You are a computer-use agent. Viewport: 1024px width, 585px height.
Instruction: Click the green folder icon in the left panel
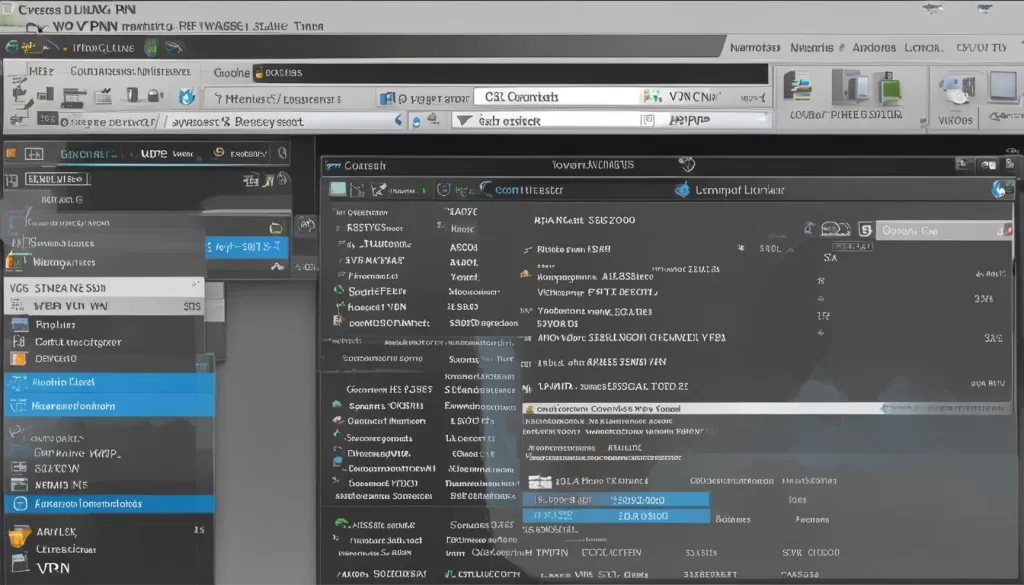[276, 228]
